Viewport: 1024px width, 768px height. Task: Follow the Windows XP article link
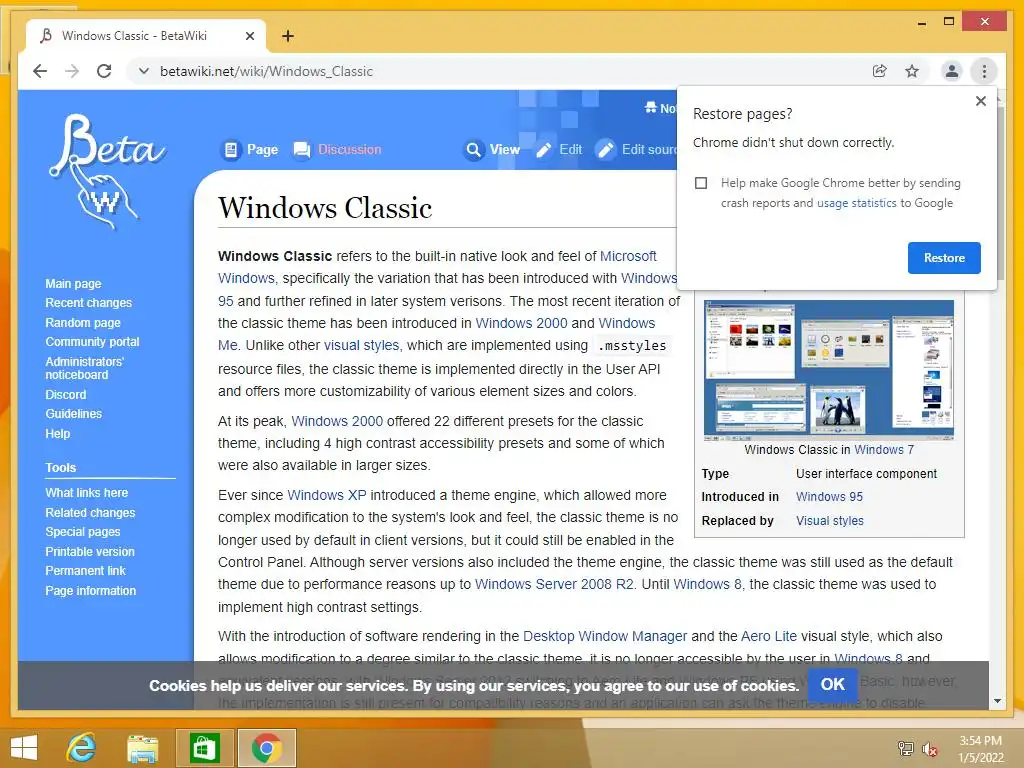coord(327,495)
